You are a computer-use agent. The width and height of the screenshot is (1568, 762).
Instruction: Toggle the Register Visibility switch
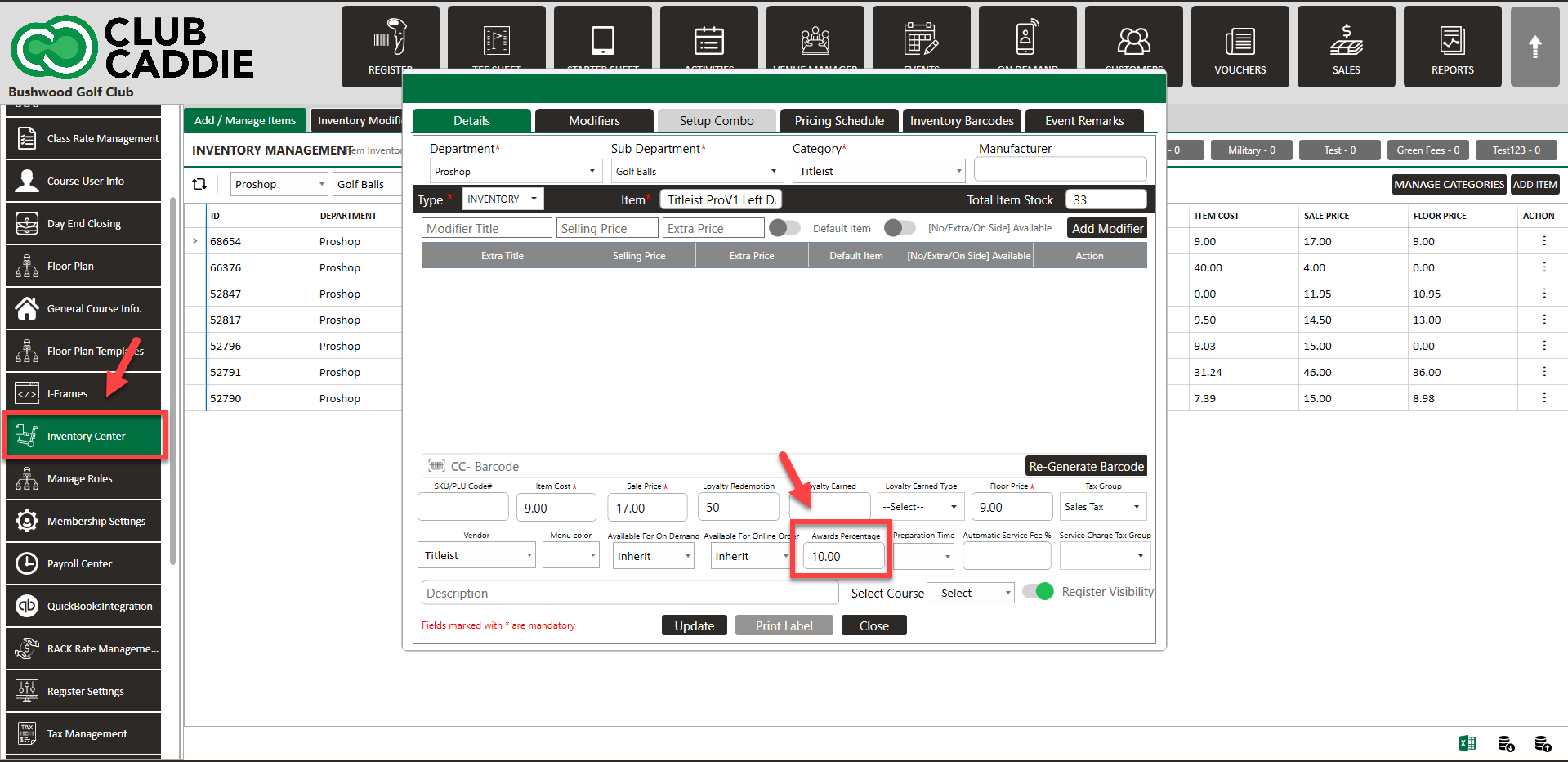coord(1039,592)
